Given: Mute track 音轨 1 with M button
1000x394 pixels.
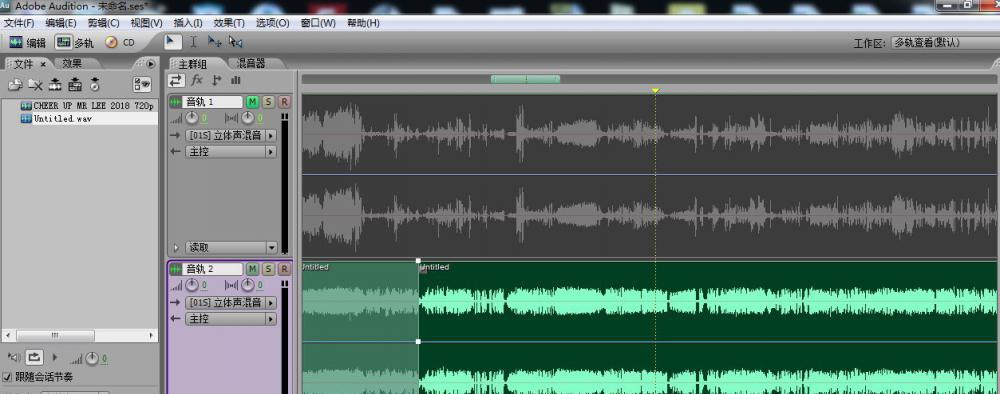Looking at the screenshot, I should (253, 102).
